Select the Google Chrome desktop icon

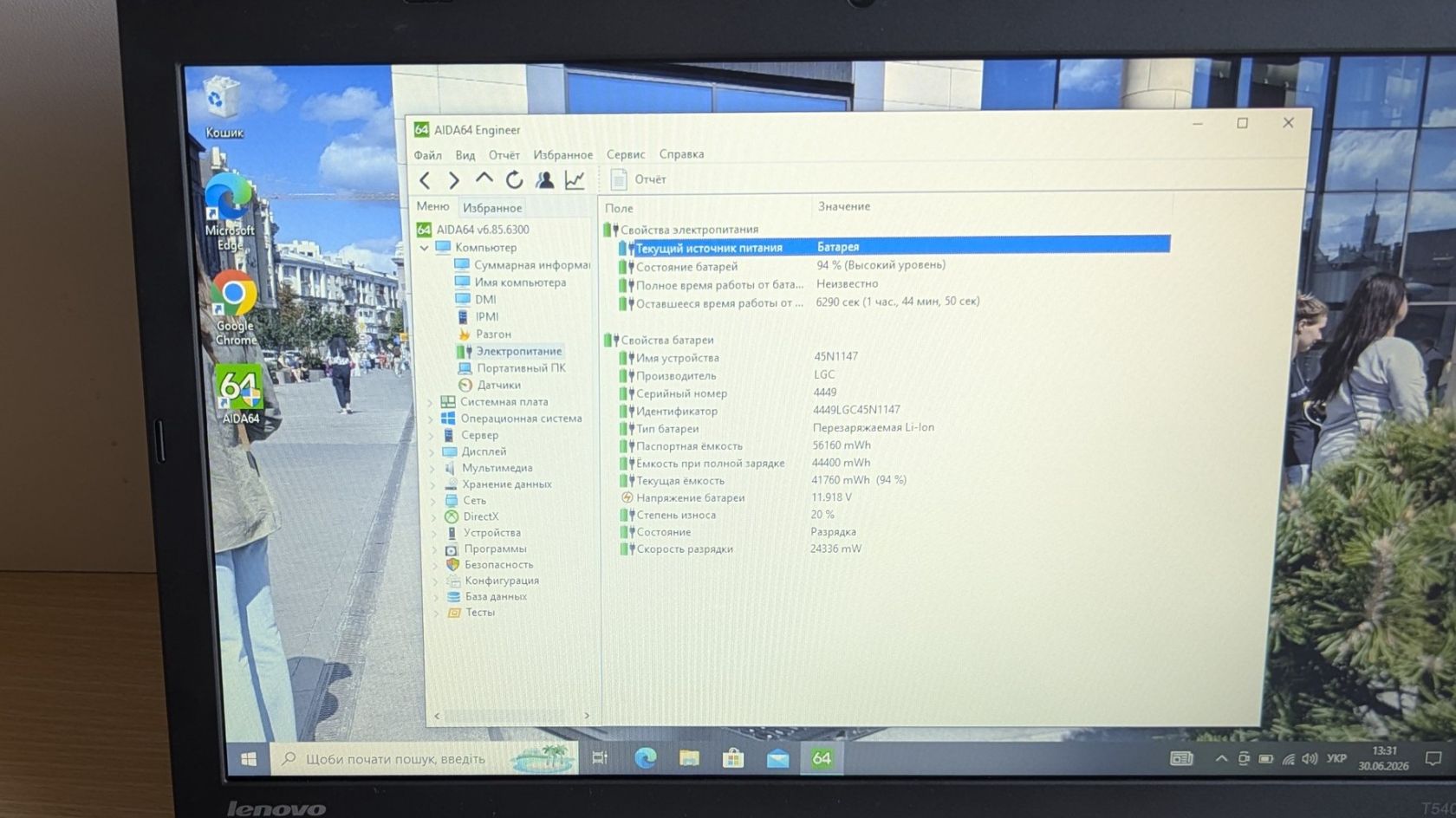click(x=235, y=308)
